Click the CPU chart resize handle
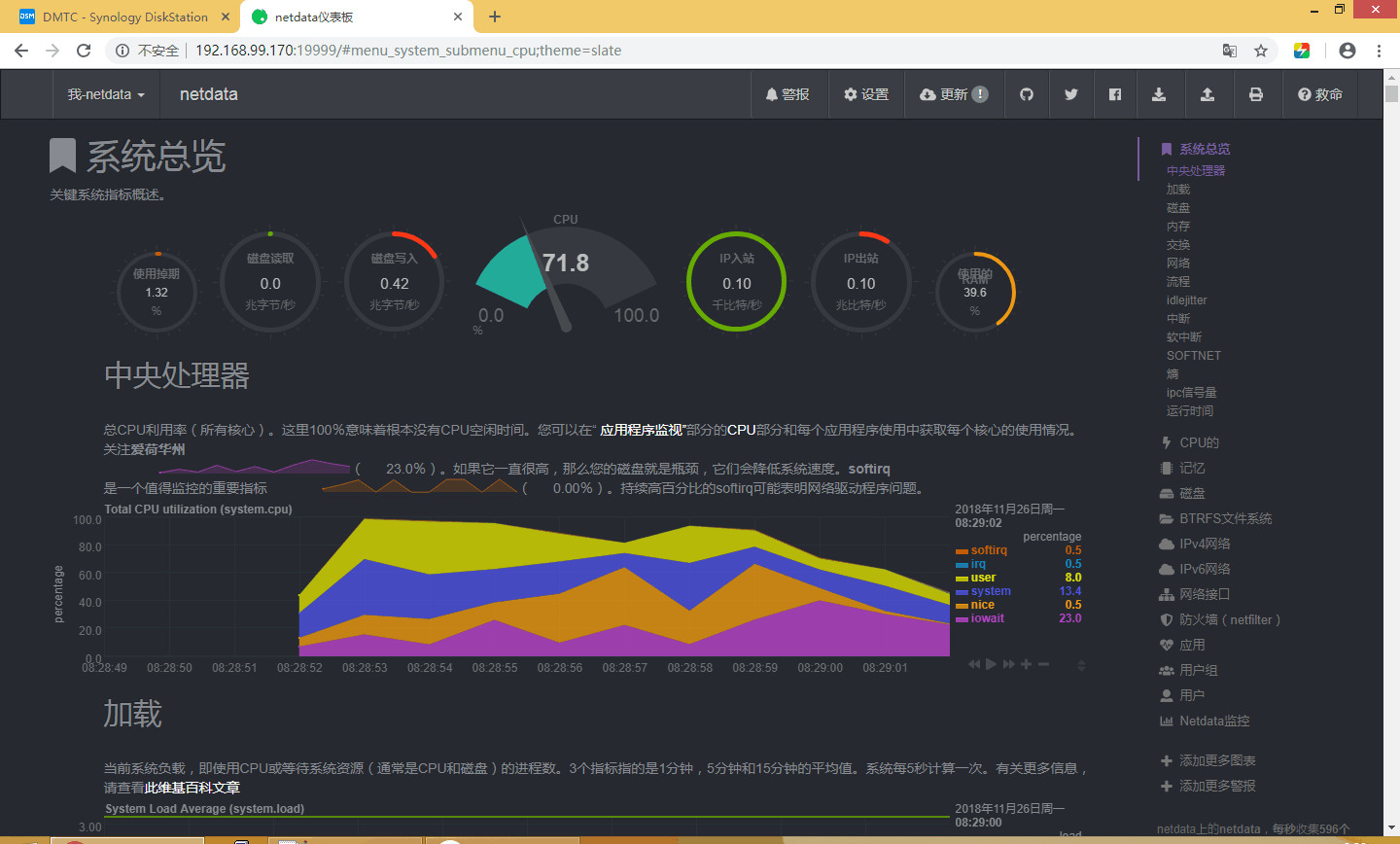This screenshot has height=844, width=1400. (1081, 665)
